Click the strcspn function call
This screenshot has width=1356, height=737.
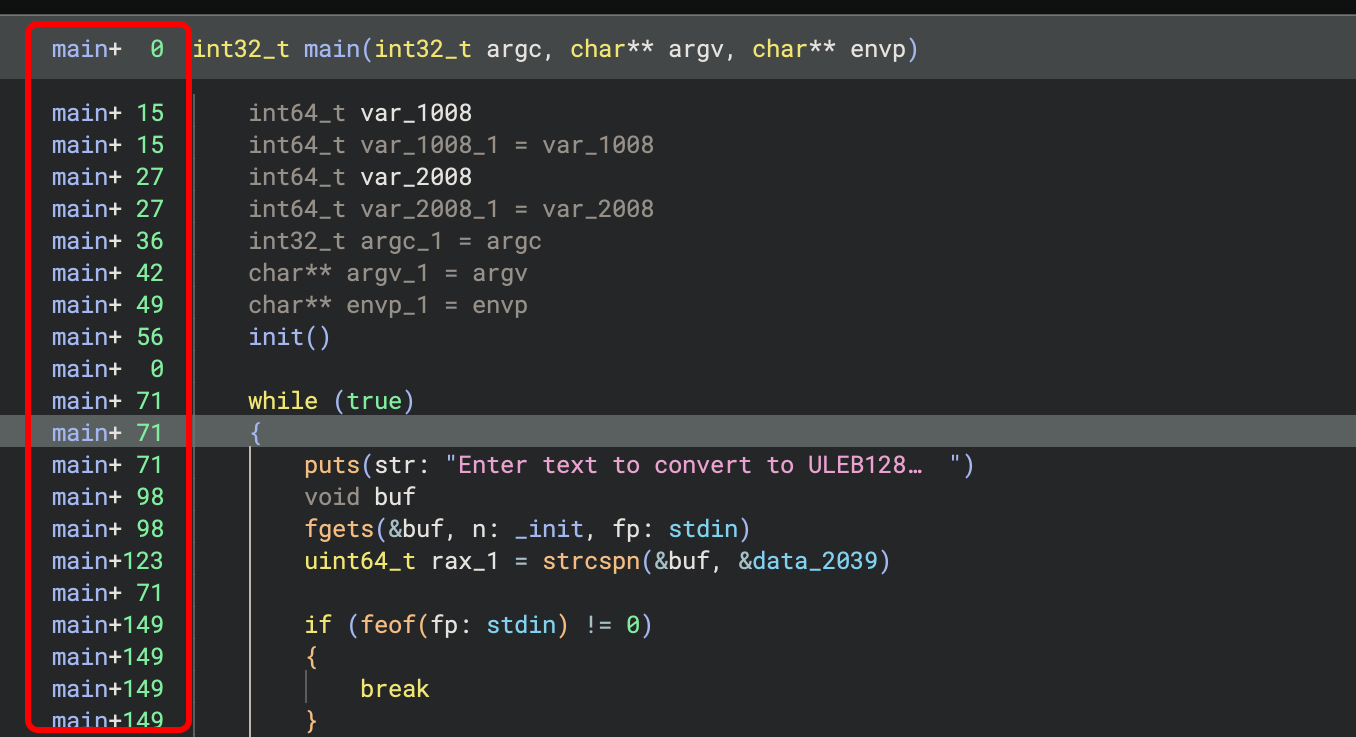click(x=591, y=560)
